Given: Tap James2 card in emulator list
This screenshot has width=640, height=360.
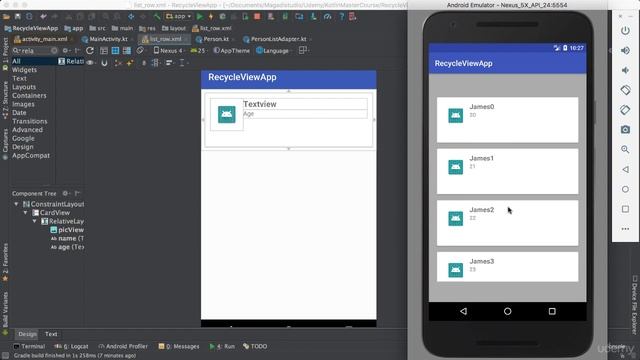Looking at the screenshot, I should (x=507, y=223).
